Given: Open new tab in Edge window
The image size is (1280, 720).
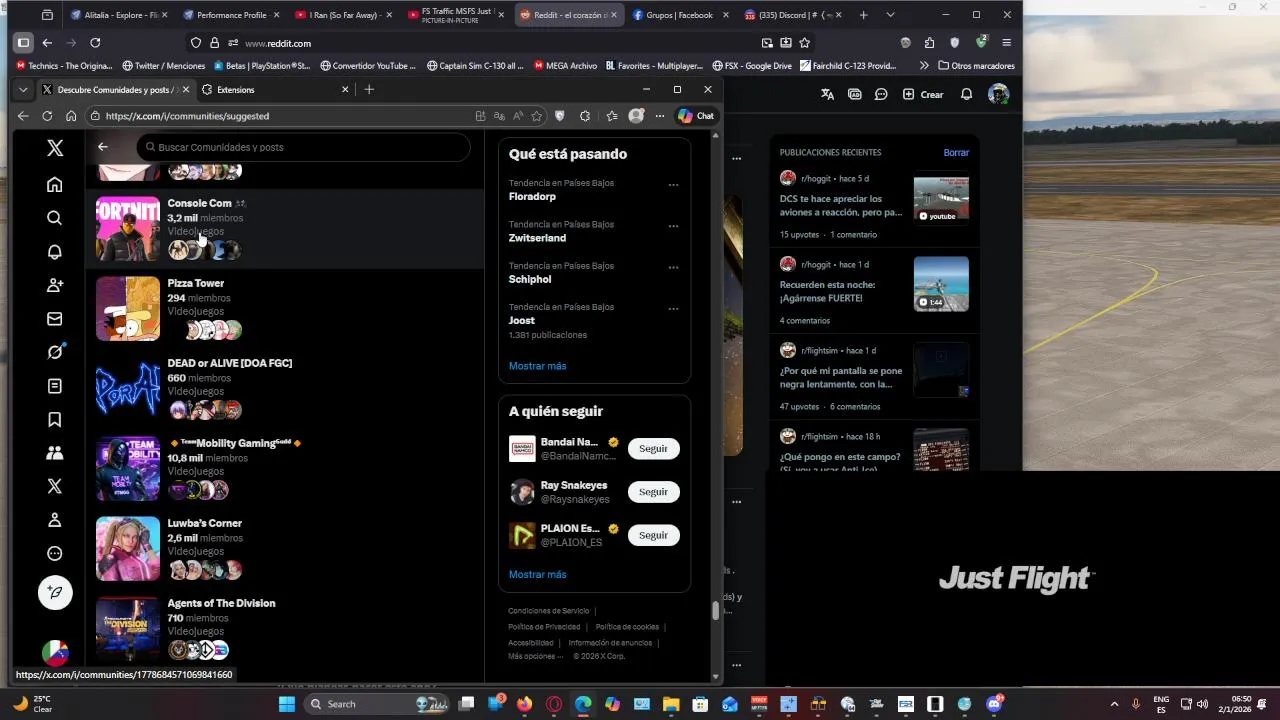Looking at the screenshot, I should coord(369,89).
